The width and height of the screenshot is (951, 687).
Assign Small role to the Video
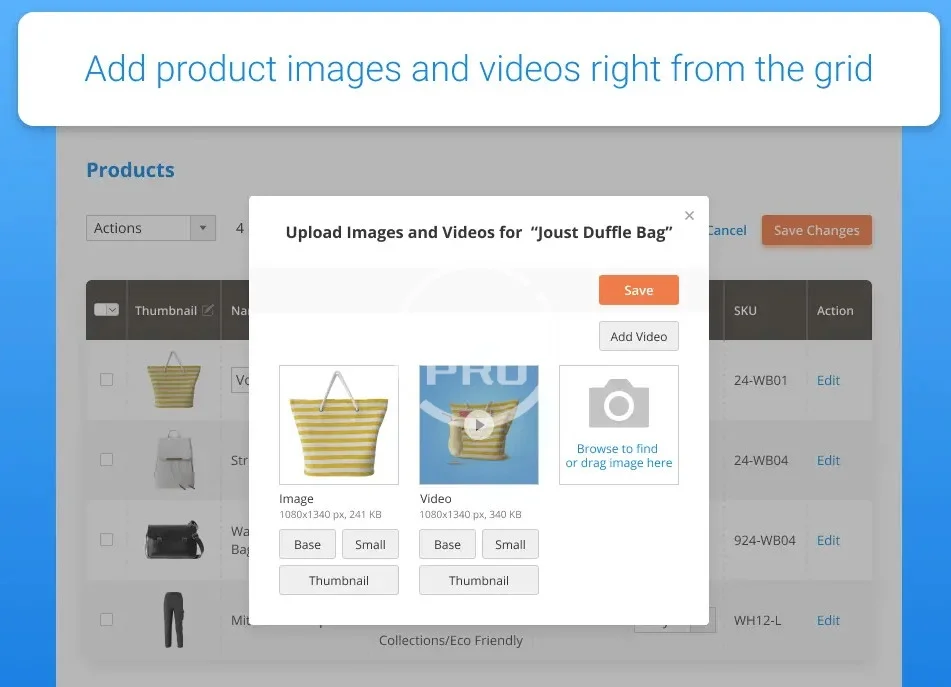510,544
